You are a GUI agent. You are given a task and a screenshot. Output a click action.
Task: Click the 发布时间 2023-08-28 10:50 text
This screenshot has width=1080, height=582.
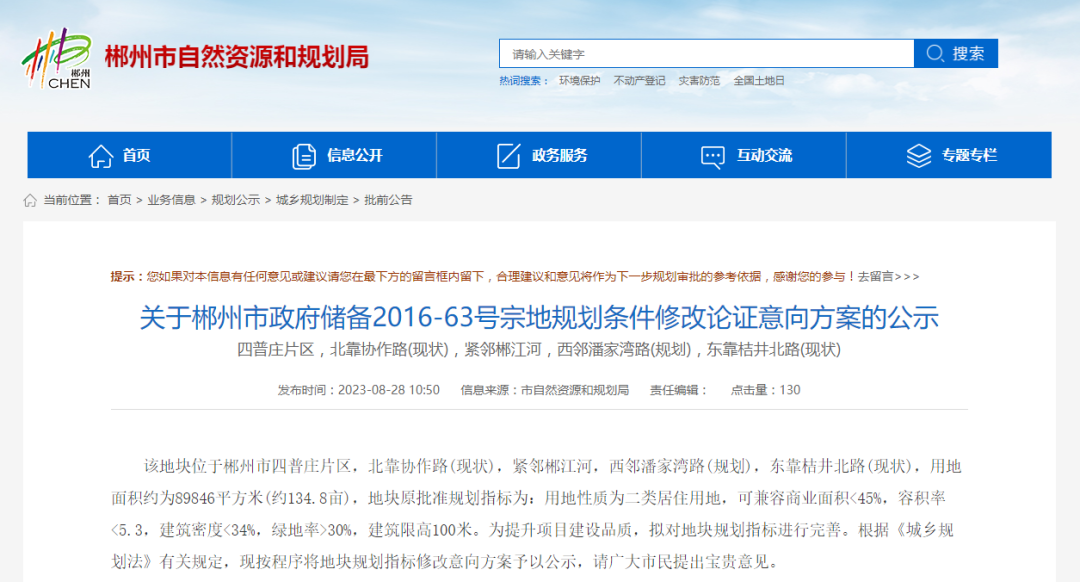tap(358, 390)
